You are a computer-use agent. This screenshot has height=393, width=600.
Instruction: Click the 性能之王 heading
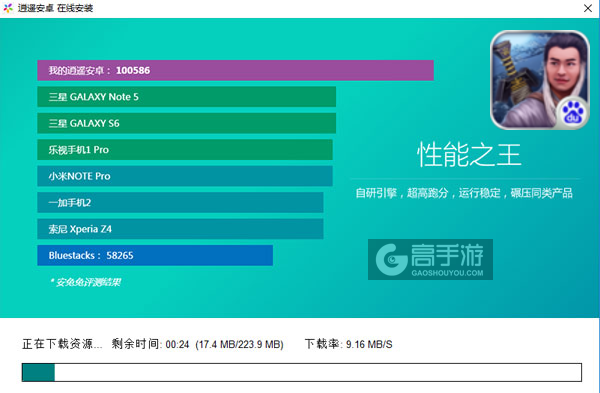click(469, 155)
